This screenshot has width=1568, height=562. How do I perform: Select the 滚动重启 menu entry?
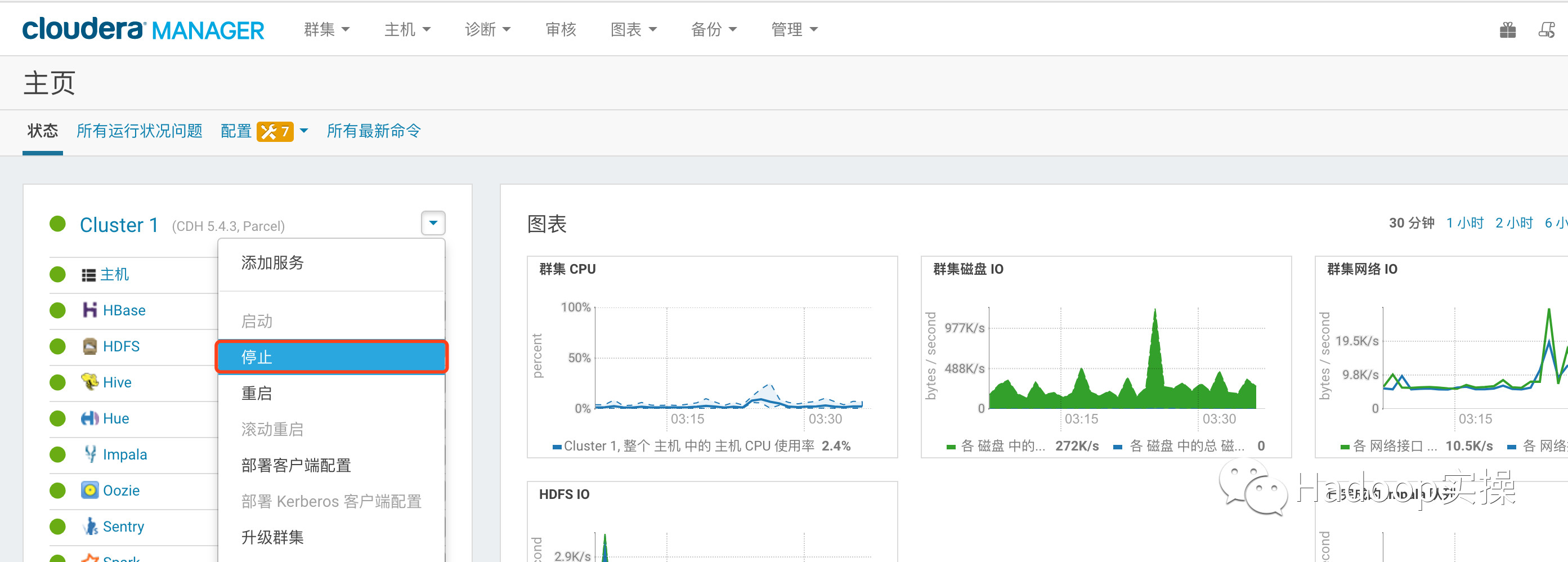[331, 429]
